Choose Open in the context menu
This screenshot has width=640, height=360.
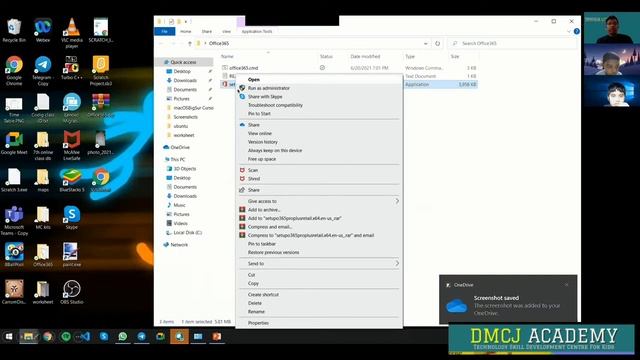click(x=253, y=80)
